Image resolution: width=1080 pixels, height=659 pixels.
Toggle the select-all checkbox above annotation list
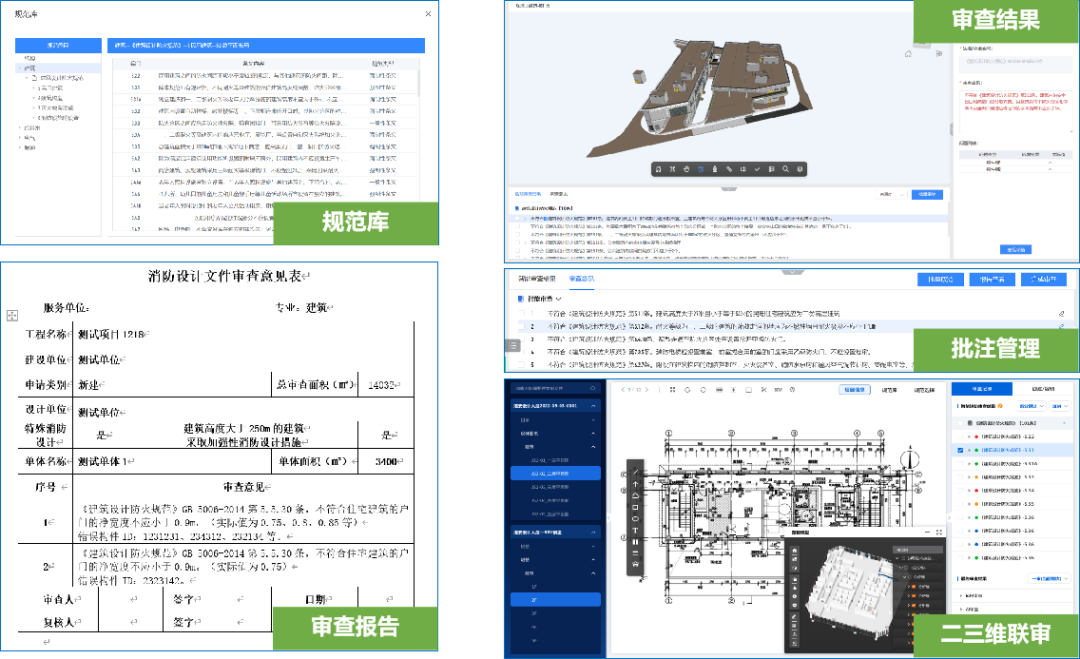[x=519, y=298]
